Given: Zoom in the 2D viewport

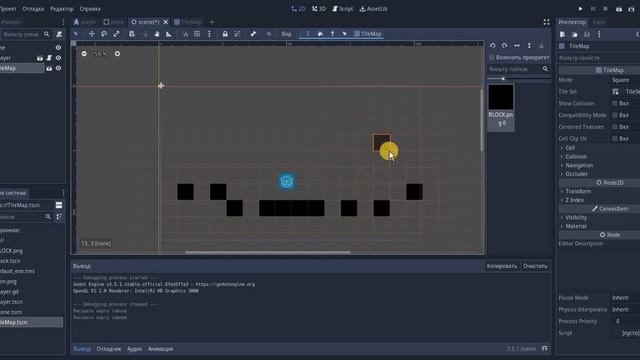Looking at the screenshot, I should coord(117,53).
